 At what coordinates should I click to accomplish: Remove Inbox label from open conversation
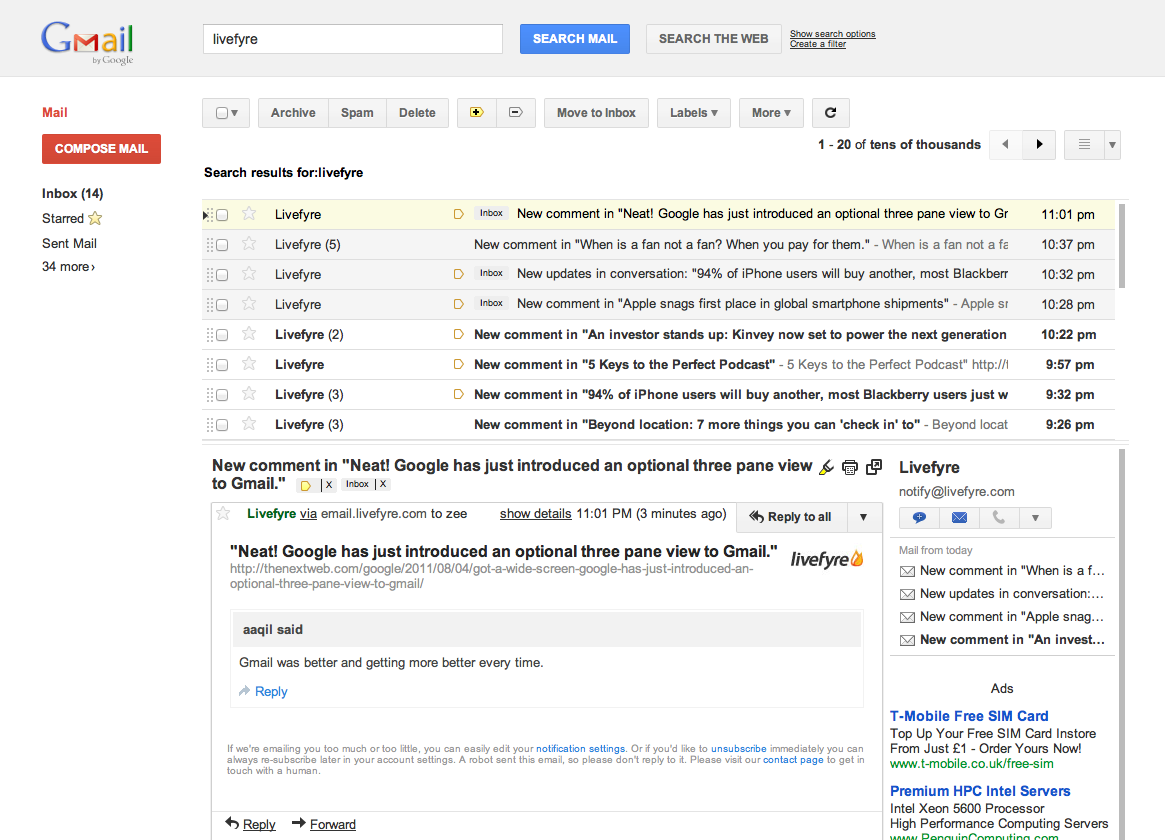coord(383,484)
